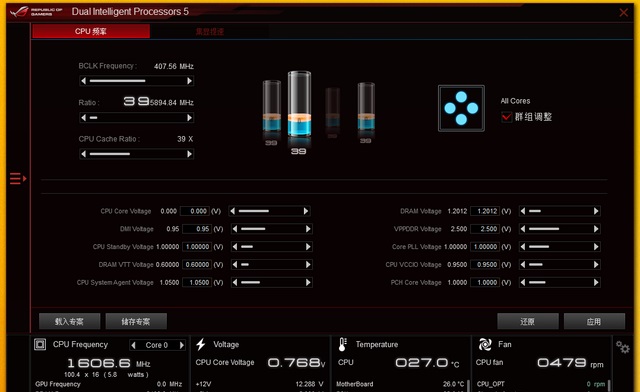Click the 027.0 °C CPU temperature readout

pyautogui.click(x=427, y=363)
